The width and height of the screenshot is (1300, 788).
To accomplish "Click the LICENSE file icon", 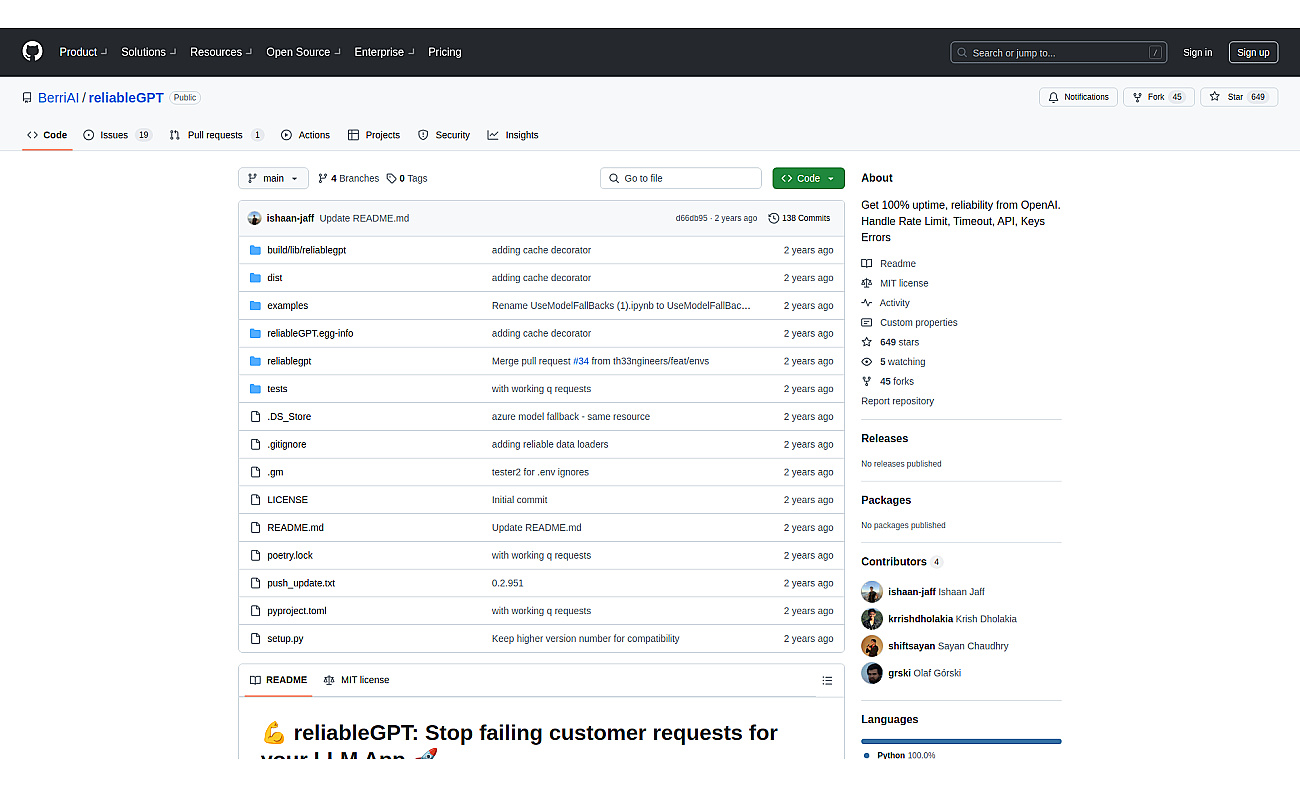I will click(255, 500).
